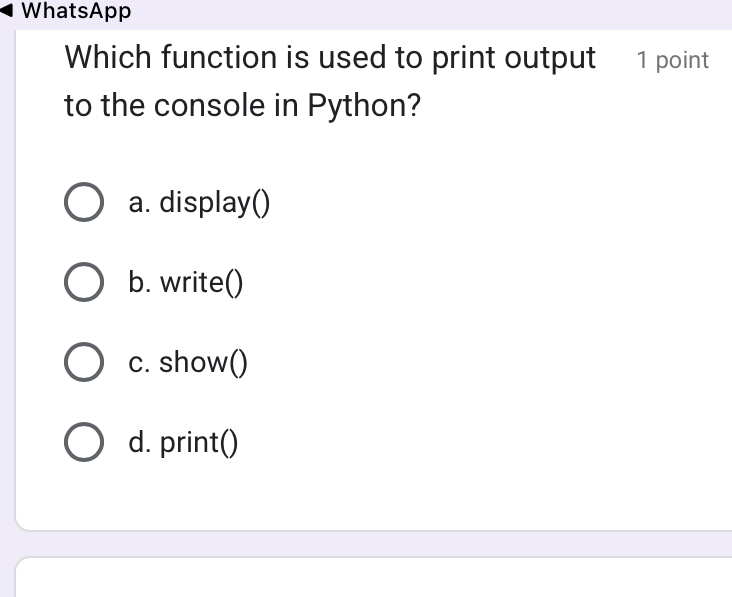Click the "b. write()" answer label
Screen dimensions: 732x597
(186, 283)
